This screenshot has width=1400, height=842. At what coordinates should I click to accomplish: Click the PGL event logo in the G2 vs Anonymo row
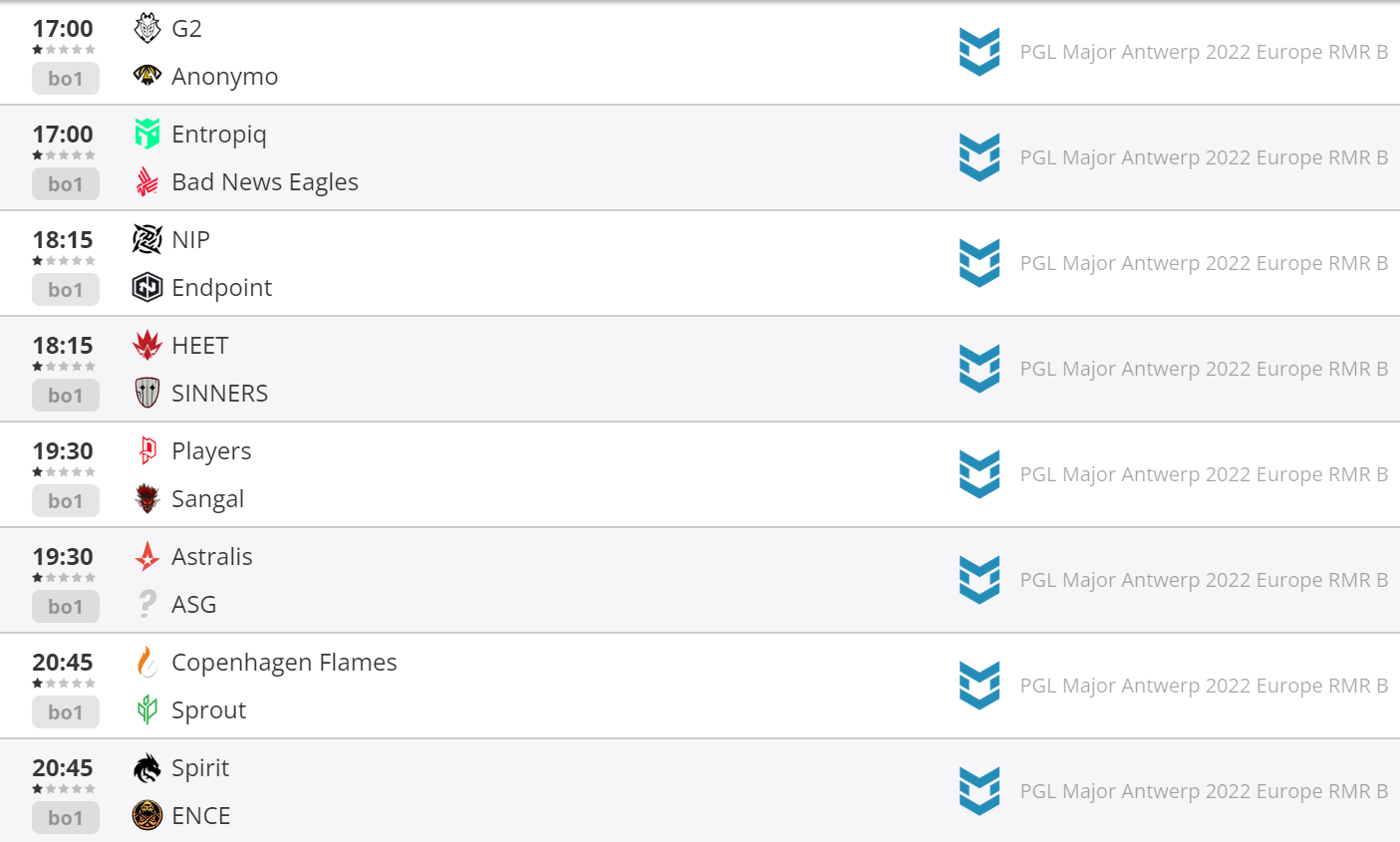click(980, 52)
